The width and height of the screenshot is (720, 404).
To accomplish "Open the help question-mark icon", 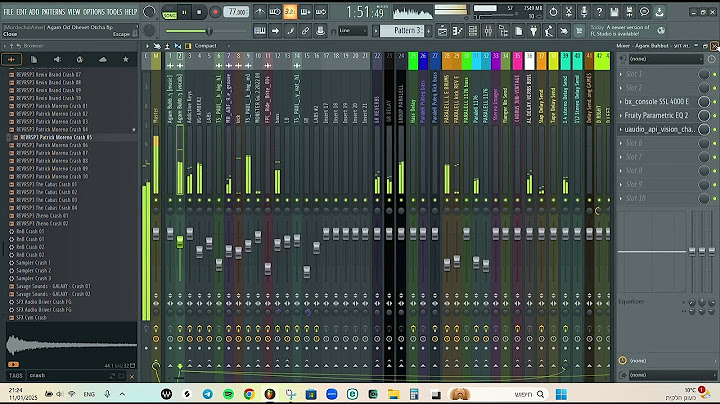I will click(x=599, y=12).
